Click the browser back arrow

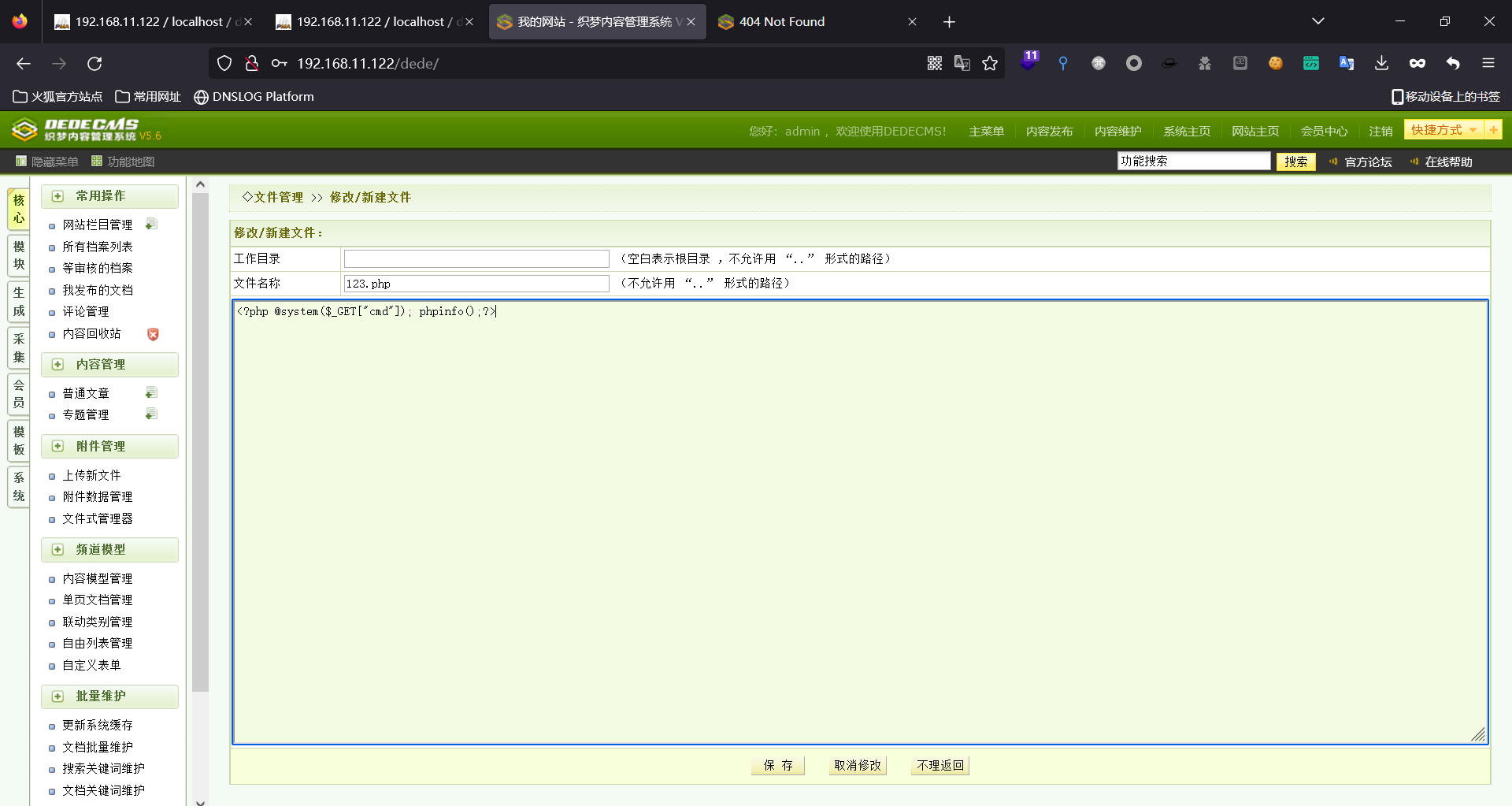coord(24,64)
